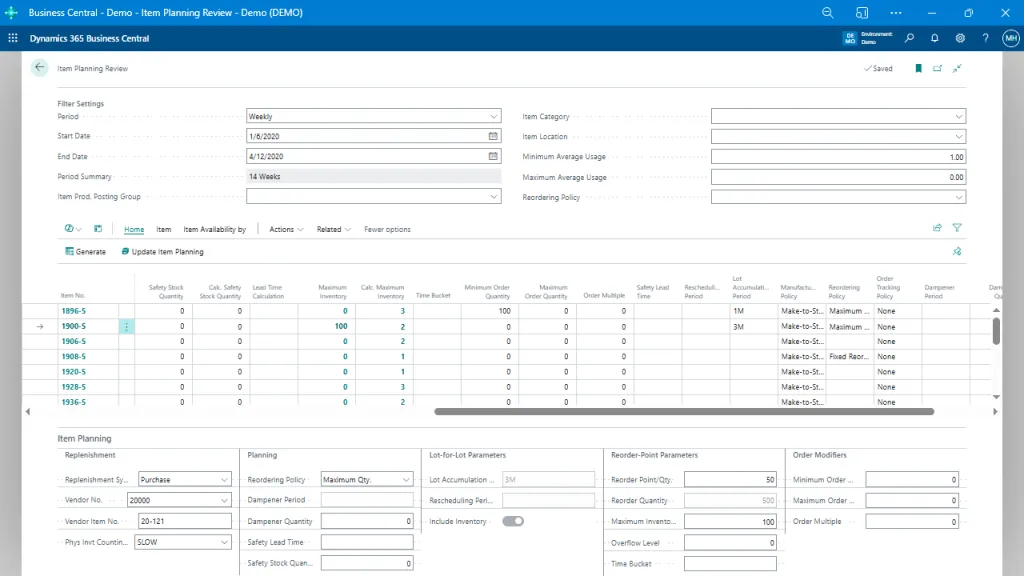Click the search magnifier in the header
The height and width of the screenshot is (576, 1024).
coord(909,38)
